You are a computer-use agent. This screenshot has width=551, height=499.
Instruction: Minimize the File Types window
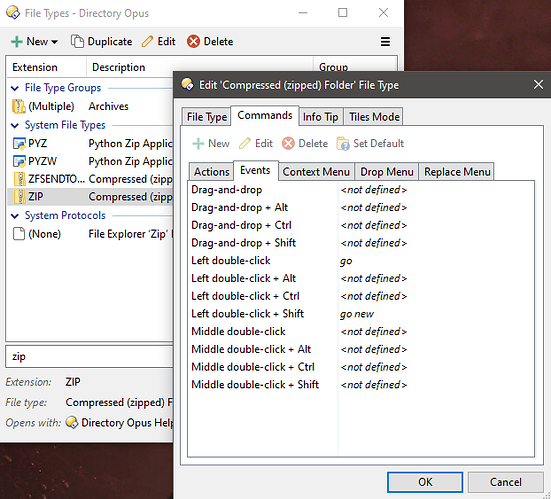[303, 13]
